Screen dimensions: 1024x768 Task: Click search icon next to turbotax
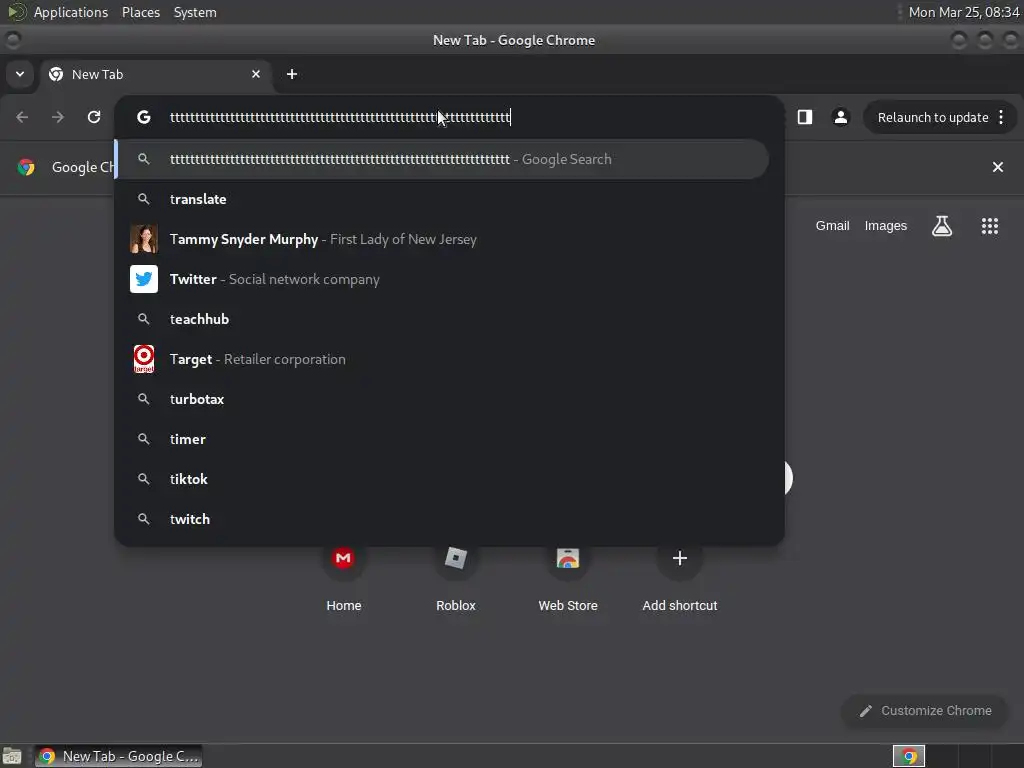coord(144,399)
